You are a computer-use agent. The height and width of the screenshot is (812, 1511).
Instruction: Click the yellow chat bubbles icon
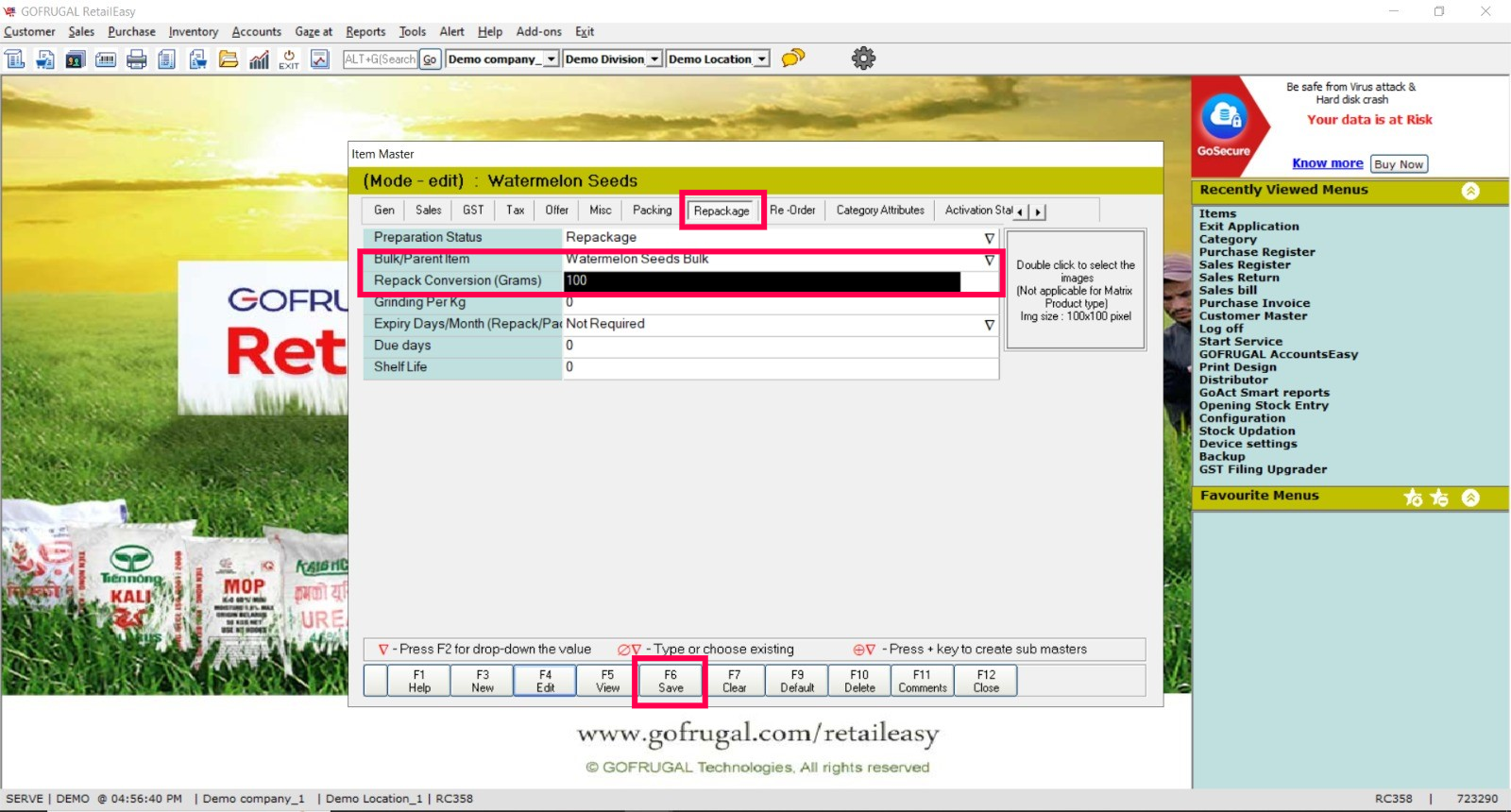tap(793, 59)
